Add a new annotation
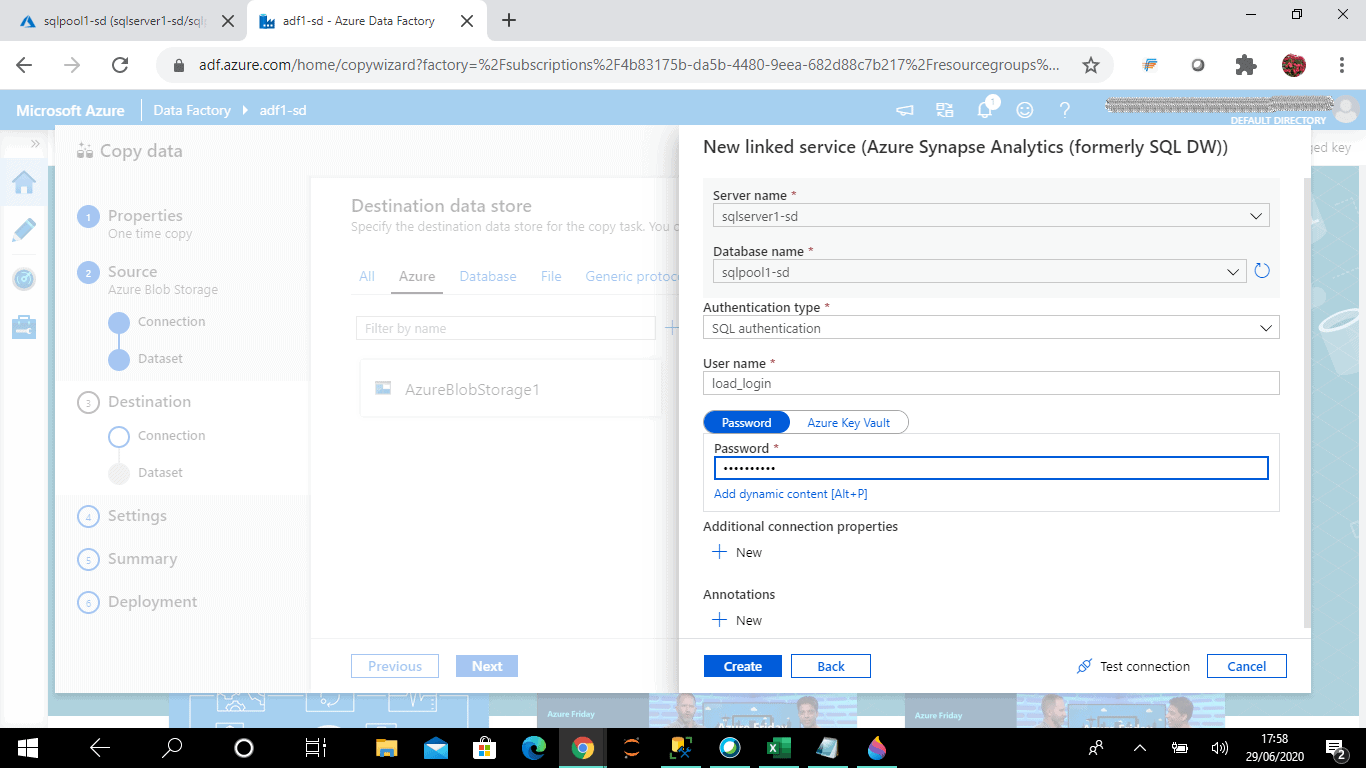The width and height of the screenshot is (1366, 768). 737,620
